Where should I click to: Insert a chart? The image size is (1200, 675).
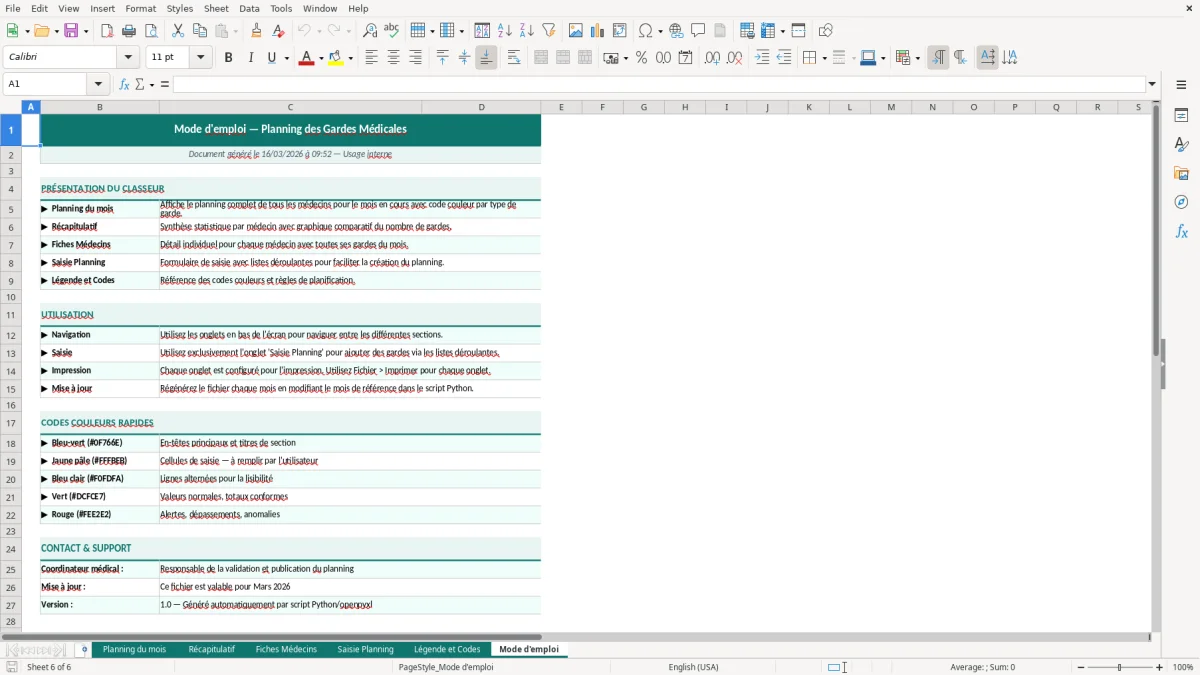598,31
